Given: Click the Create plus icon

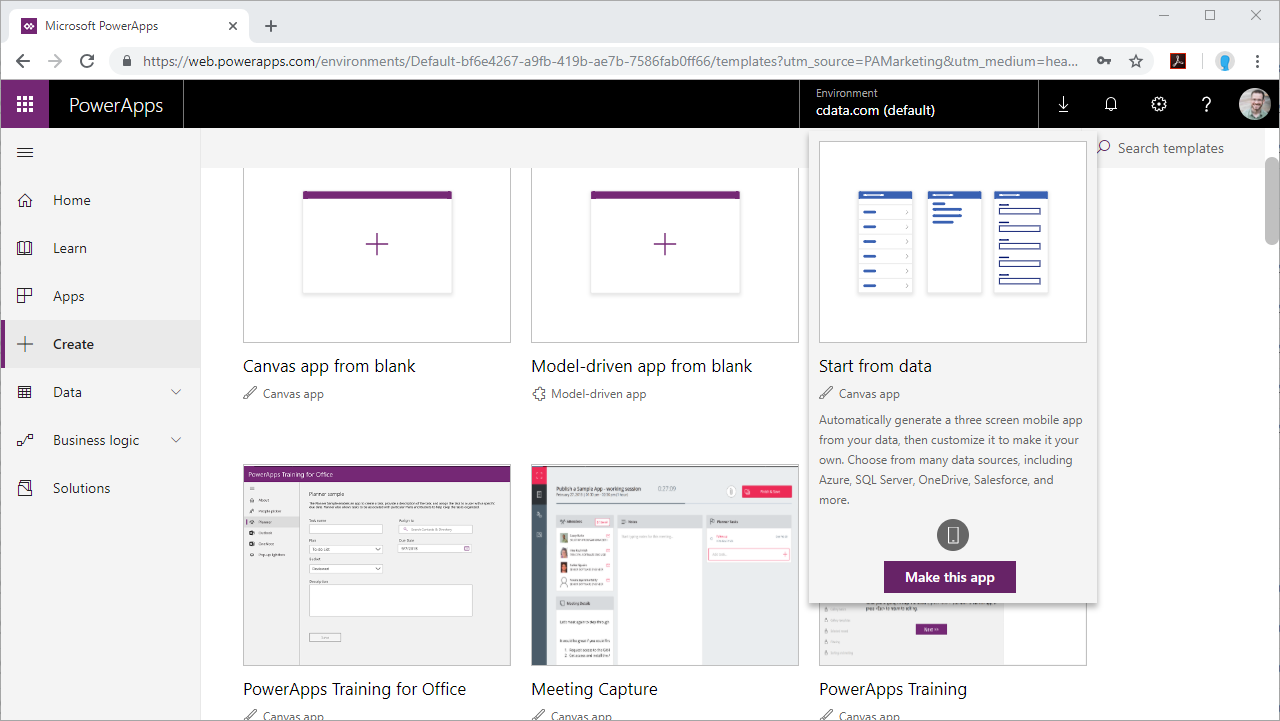Looking at the screenshot, I should 25,344.
